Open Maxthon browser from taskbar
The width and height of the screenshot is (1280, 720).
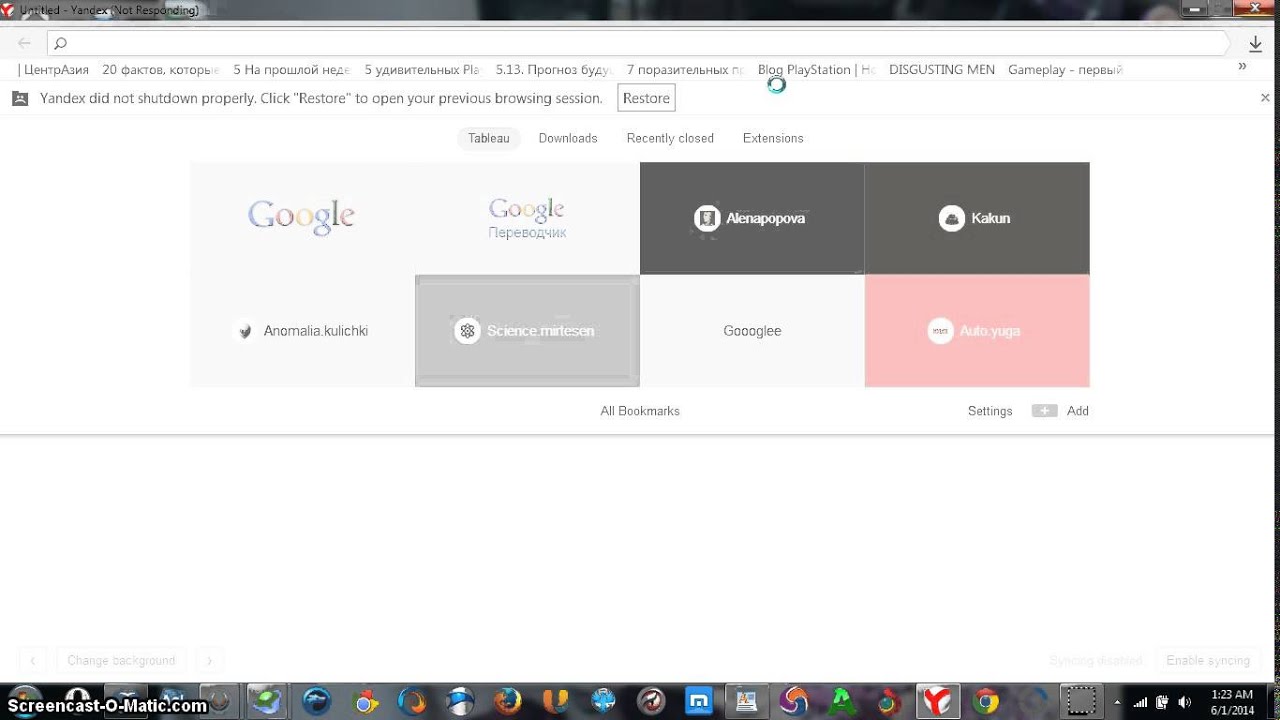coord(701,701)
